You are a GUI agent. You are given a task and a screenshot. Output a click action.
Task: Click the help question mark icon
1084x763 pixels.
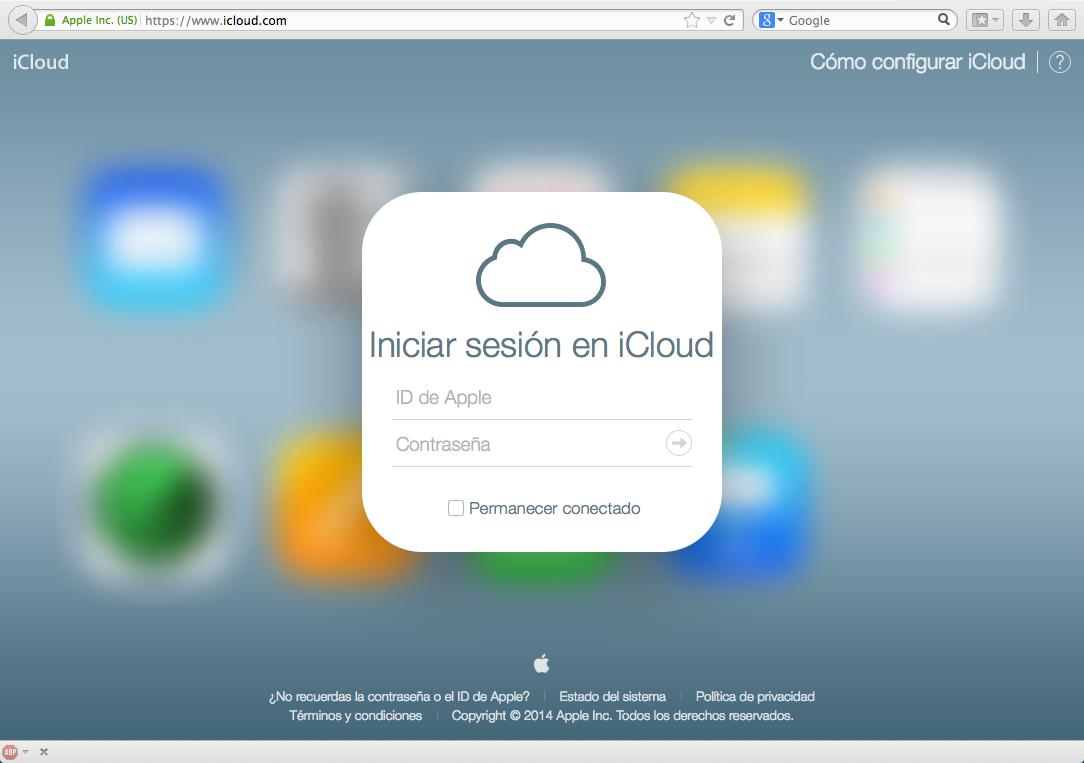pos(1060,62)
